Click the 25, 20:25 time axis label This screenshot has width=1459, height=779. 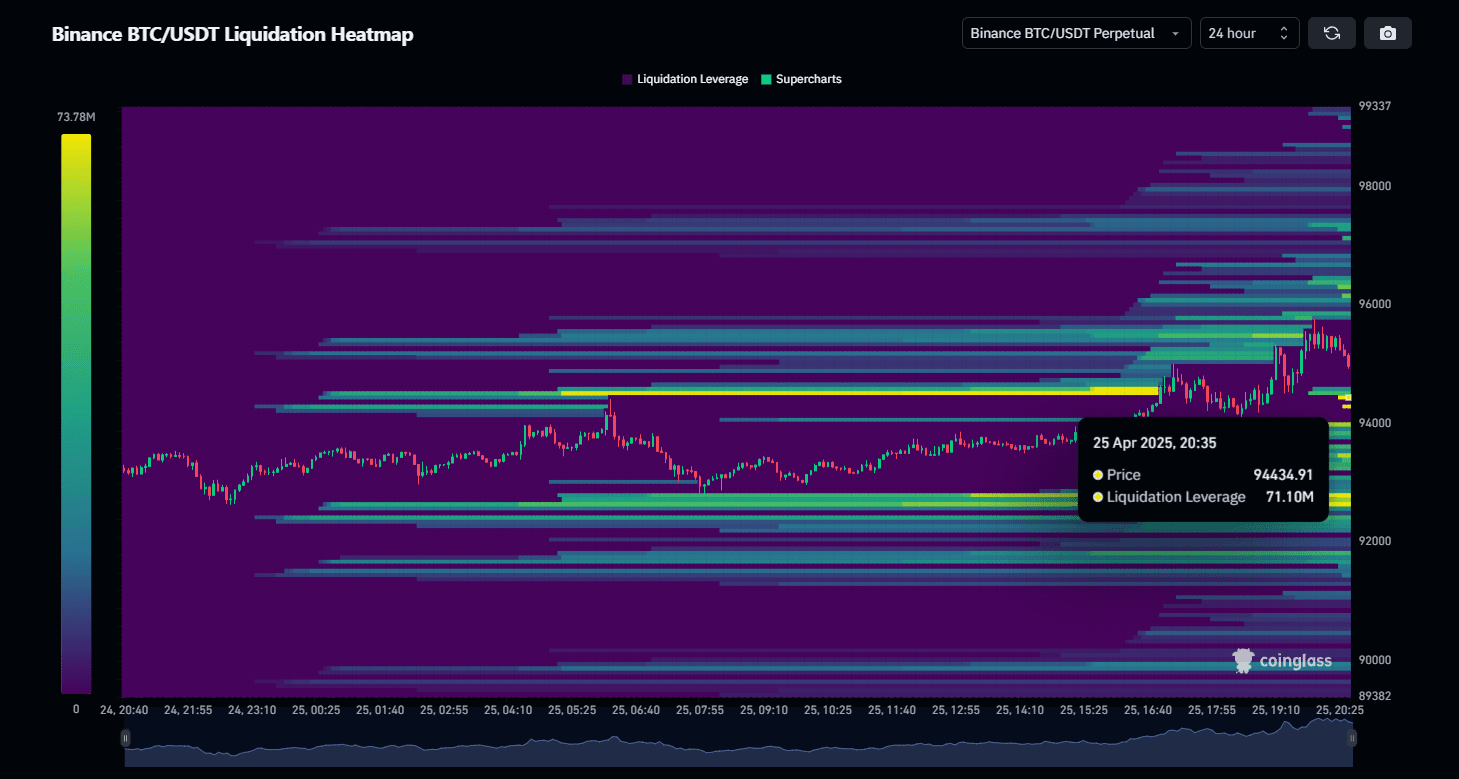(1340, 710)
